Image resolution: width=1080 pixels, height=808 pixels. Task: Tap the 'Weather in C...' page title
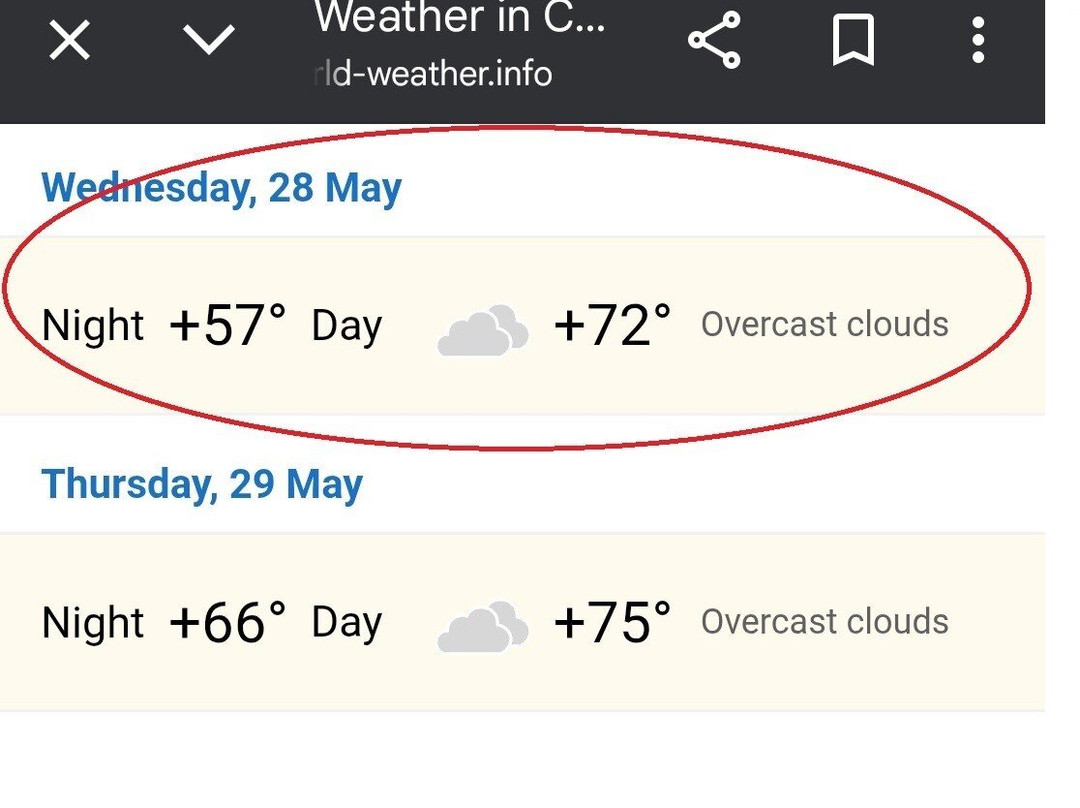click(x=460, y=18)
